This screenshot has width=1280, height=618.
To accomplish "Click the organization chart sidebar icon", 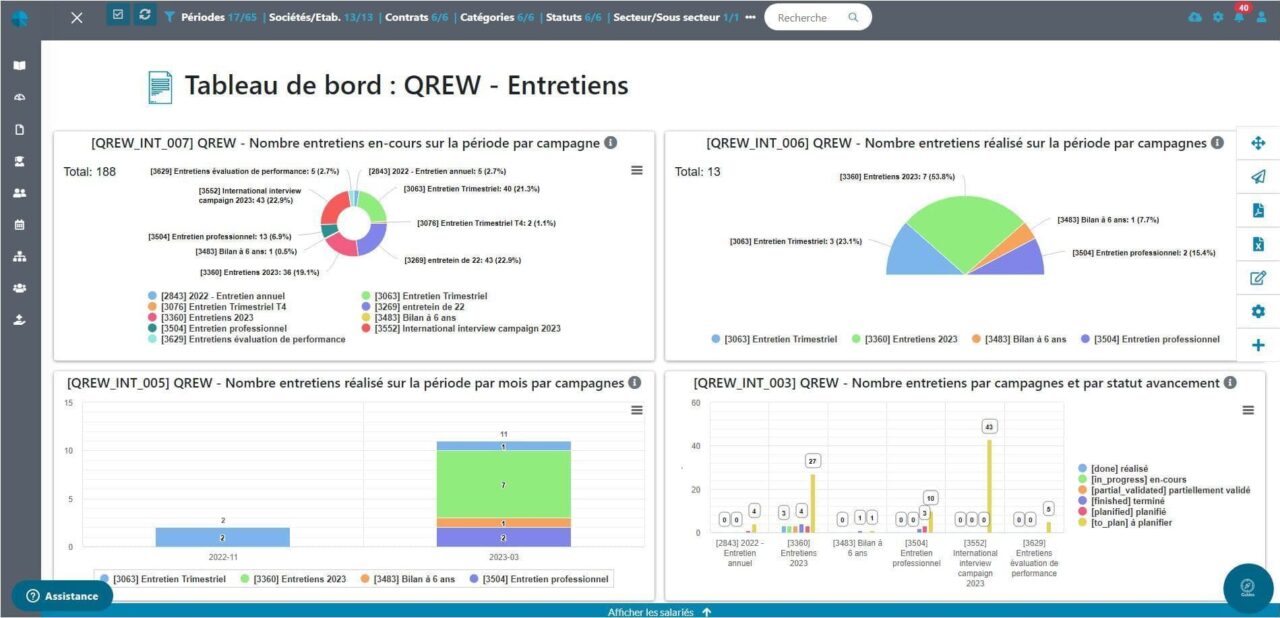I will pos(19,257).
